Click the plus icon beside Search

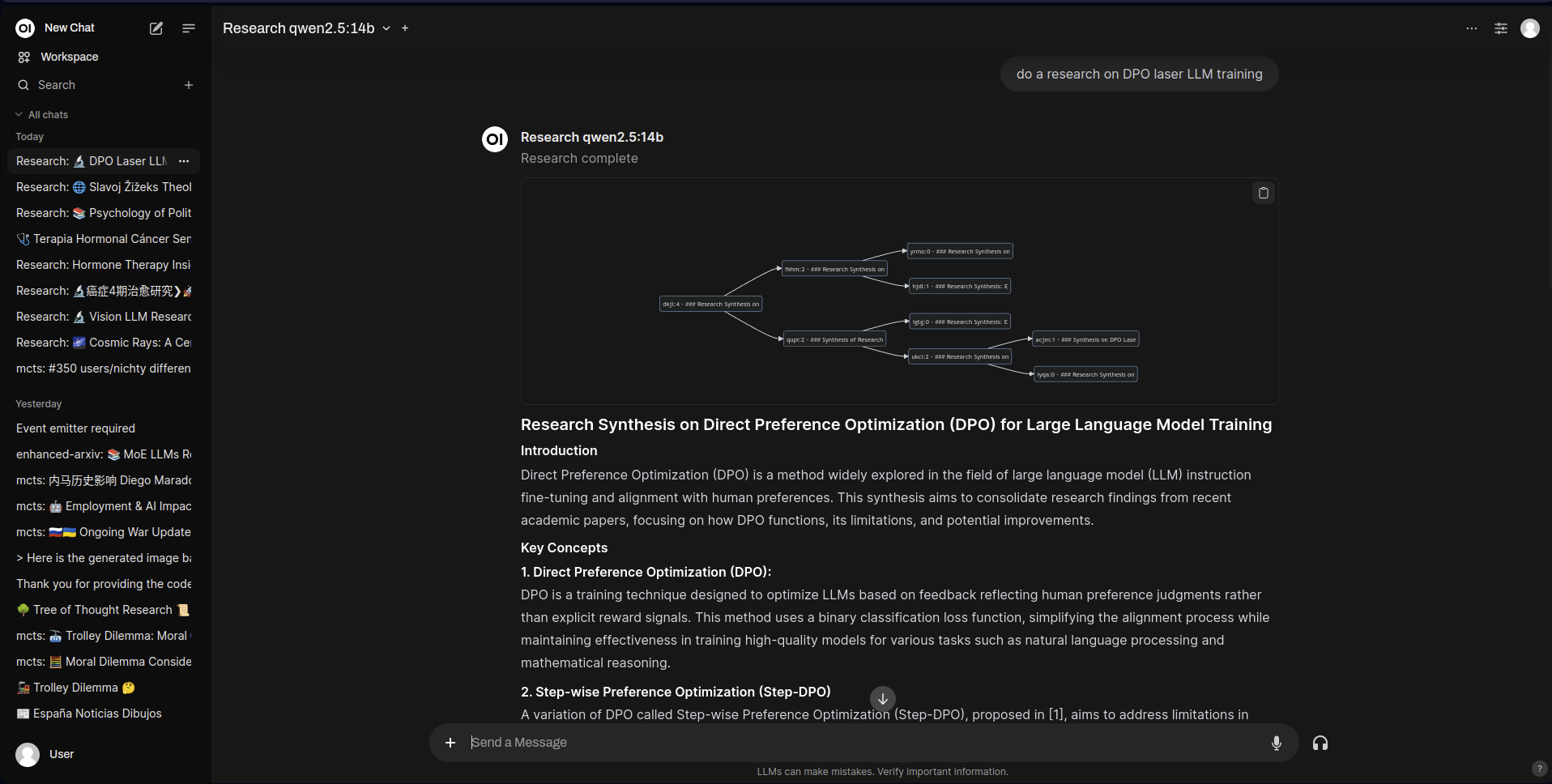[189, 85]
